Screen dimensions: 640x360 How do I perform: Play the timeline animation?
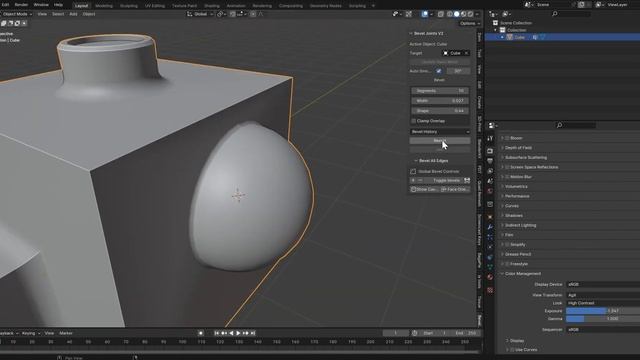click(x=238, y=333)
